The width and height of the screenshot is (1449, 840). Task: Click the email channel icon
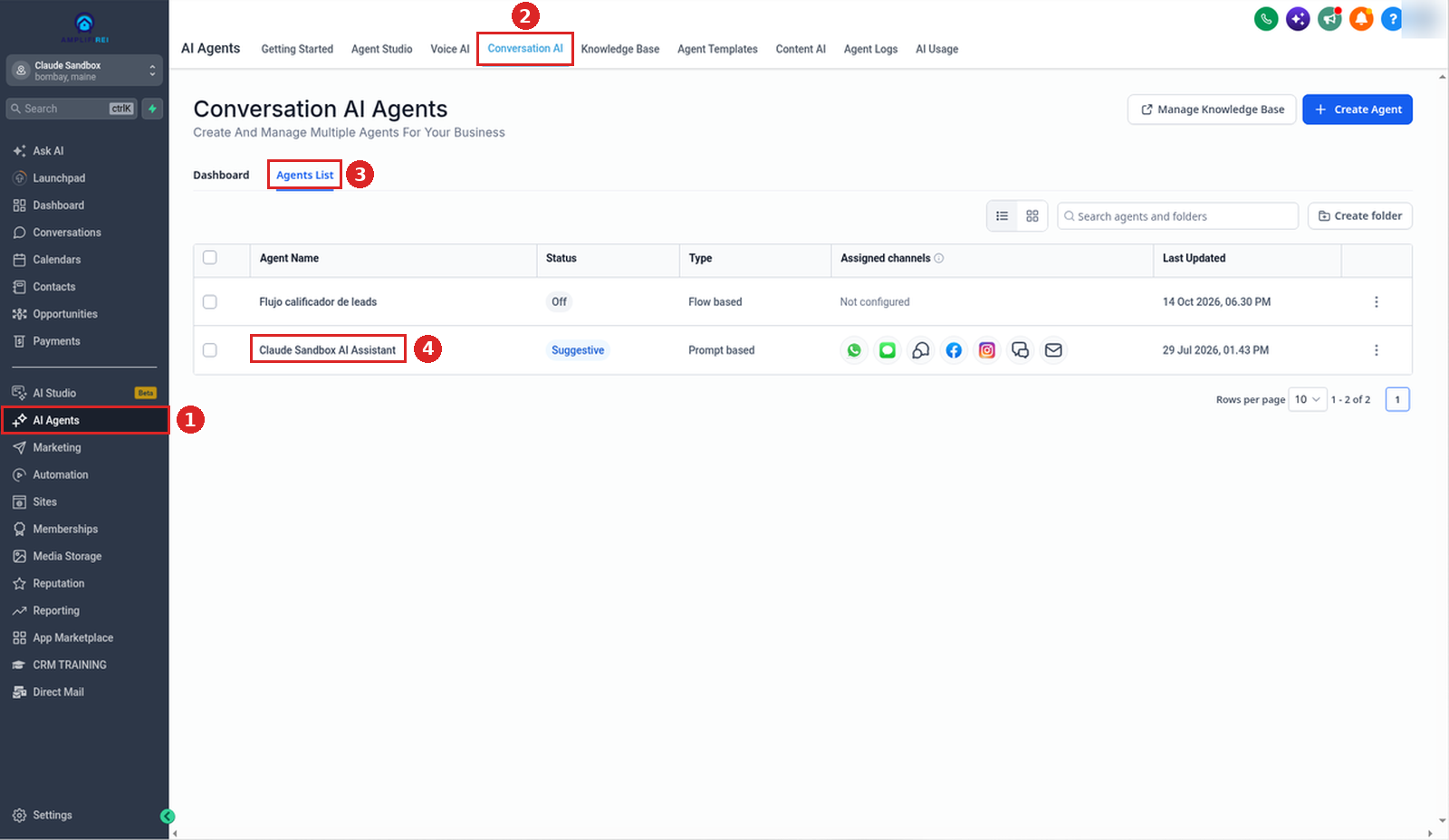pyautogui.click(x=1053, y=350)
